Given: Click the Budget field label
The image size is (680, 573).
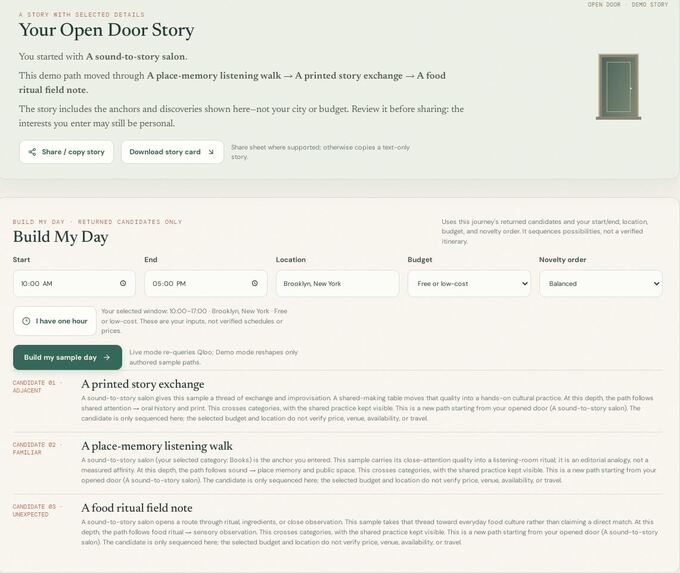Looking at the screenshot, I should tap(420, 259).
